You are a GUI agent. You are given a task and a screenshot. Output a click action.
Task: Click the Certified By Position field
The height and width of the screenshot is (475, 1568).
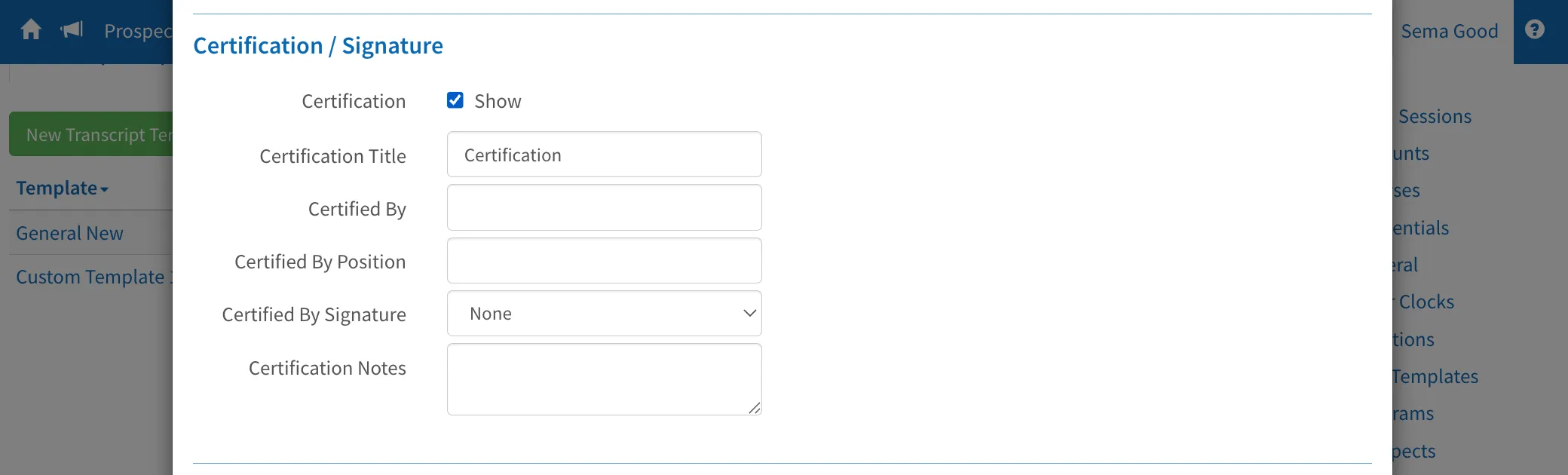click(x=605, y=261)
